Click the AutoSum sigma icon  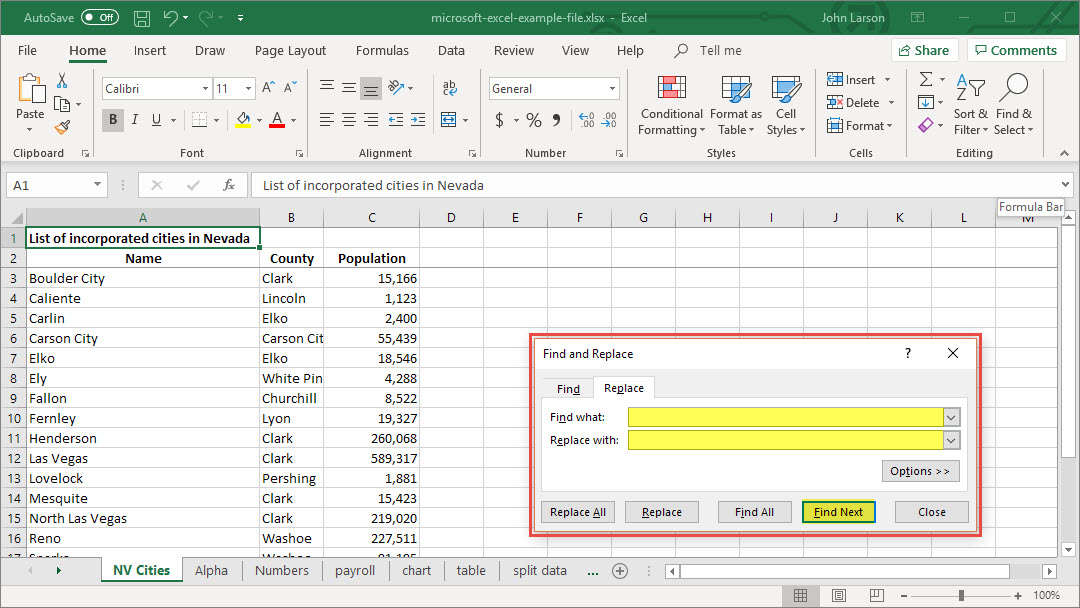pos(926,79)
